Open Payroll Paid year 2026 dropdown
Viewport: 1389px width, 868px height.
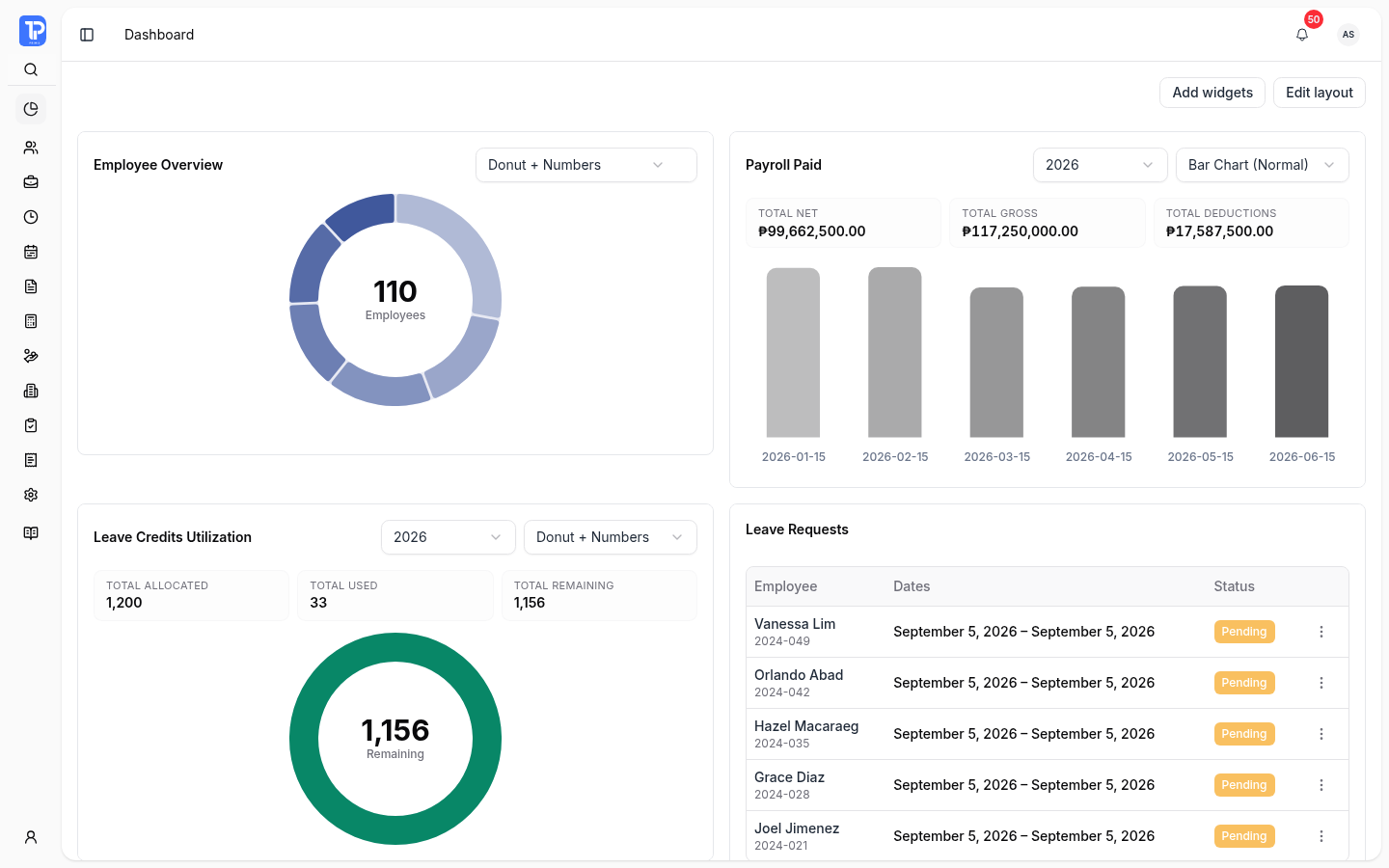click(x=1101, y=165)
